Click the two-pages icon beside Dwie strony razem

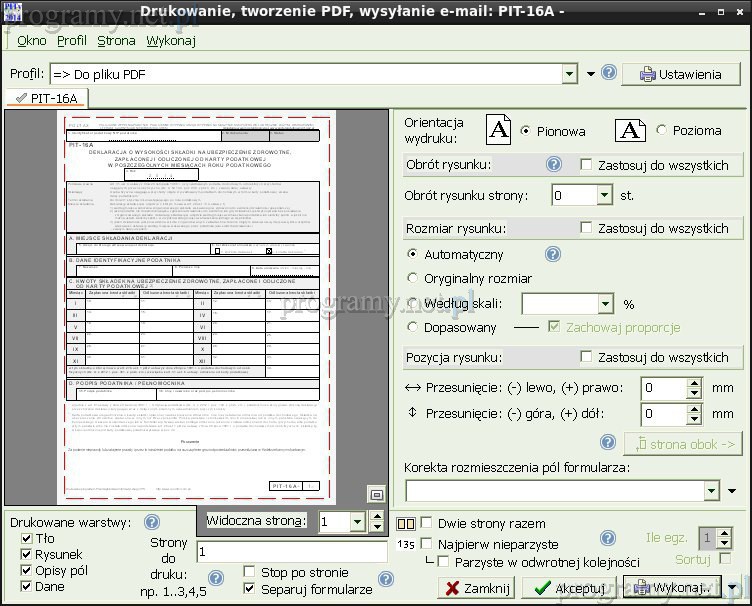tap(405, 523)
